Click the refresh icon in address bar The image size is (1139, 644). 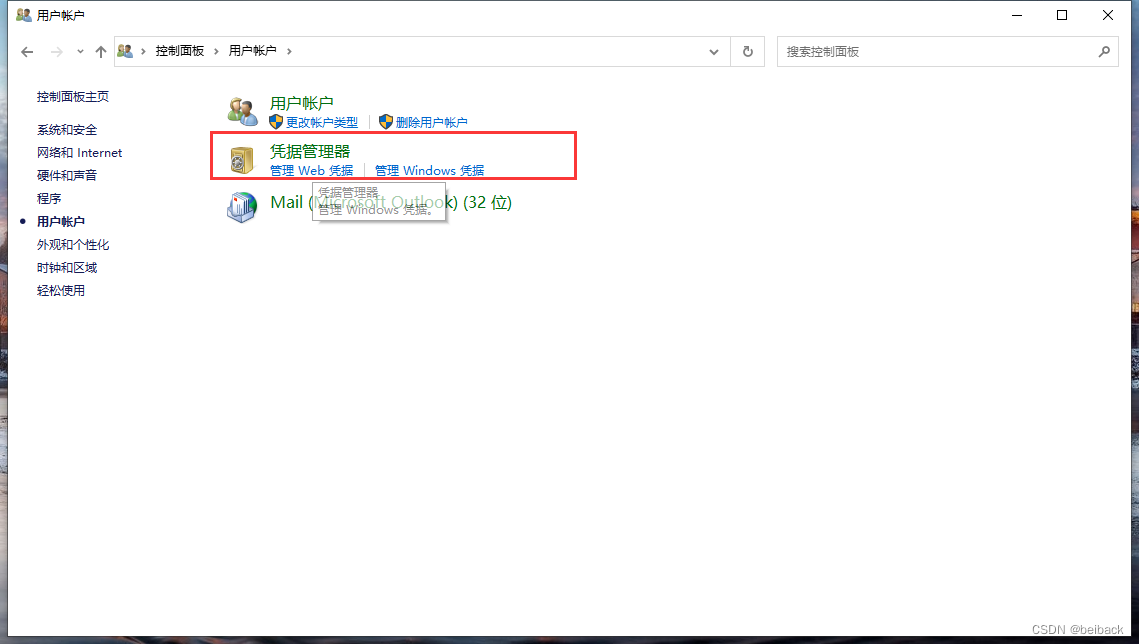[747, 51]
